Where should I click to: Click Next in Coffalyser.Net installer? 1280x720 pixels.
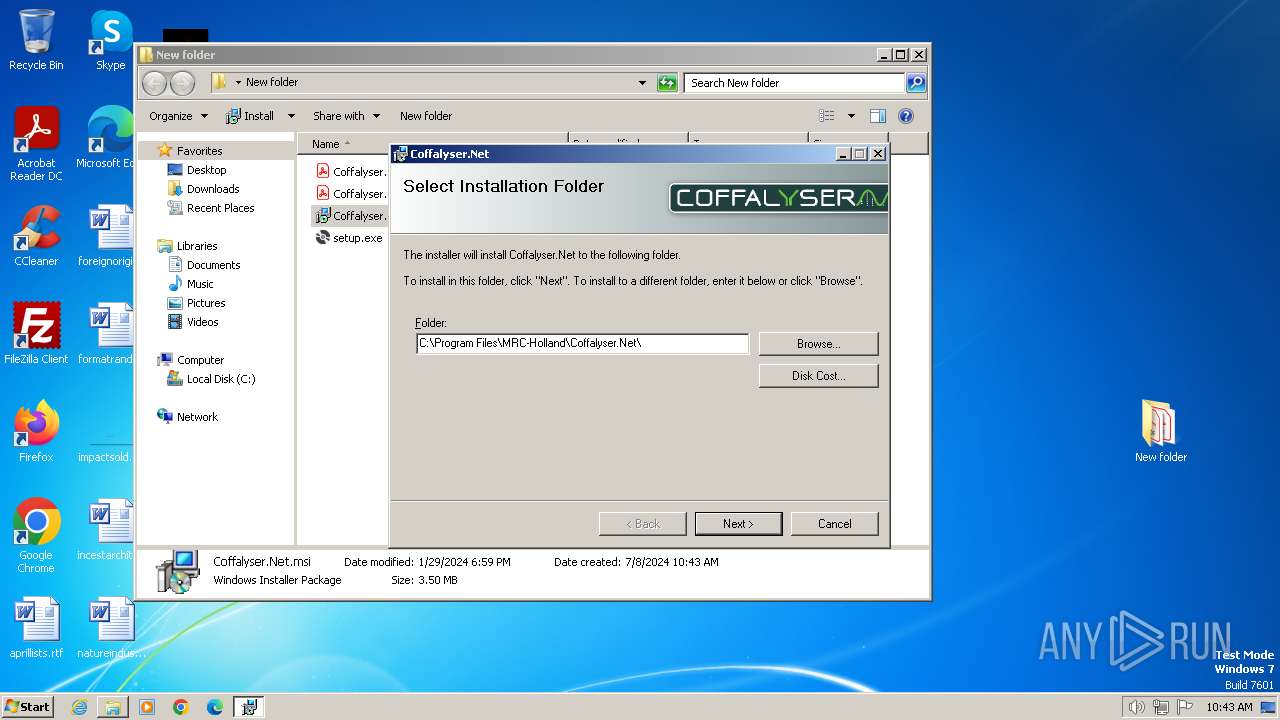coord(738,524)
